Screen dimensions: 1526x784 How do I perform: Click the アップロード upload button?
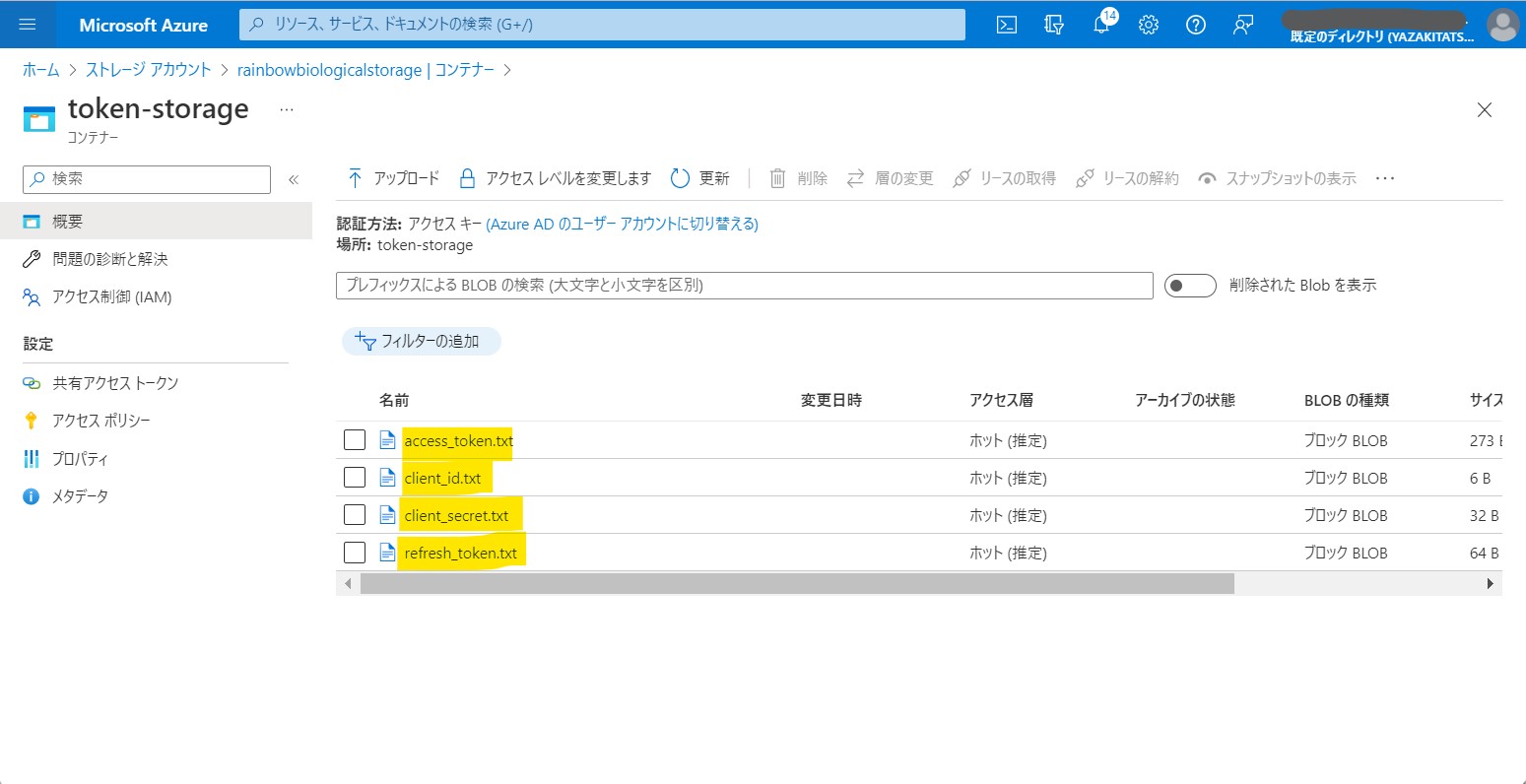click(x=393, y=178)
